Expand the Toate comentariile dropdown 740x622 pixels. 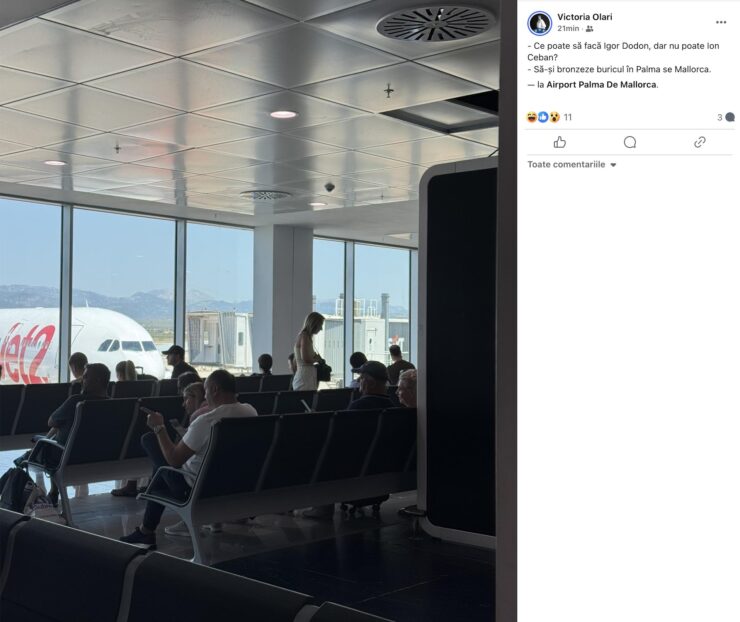572,165
